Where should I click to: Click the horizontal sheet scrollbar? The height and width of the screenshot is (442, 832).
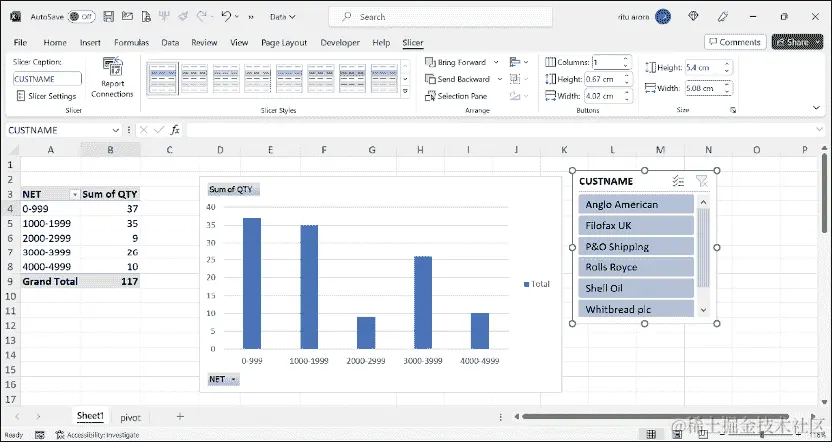click(655, 417)
